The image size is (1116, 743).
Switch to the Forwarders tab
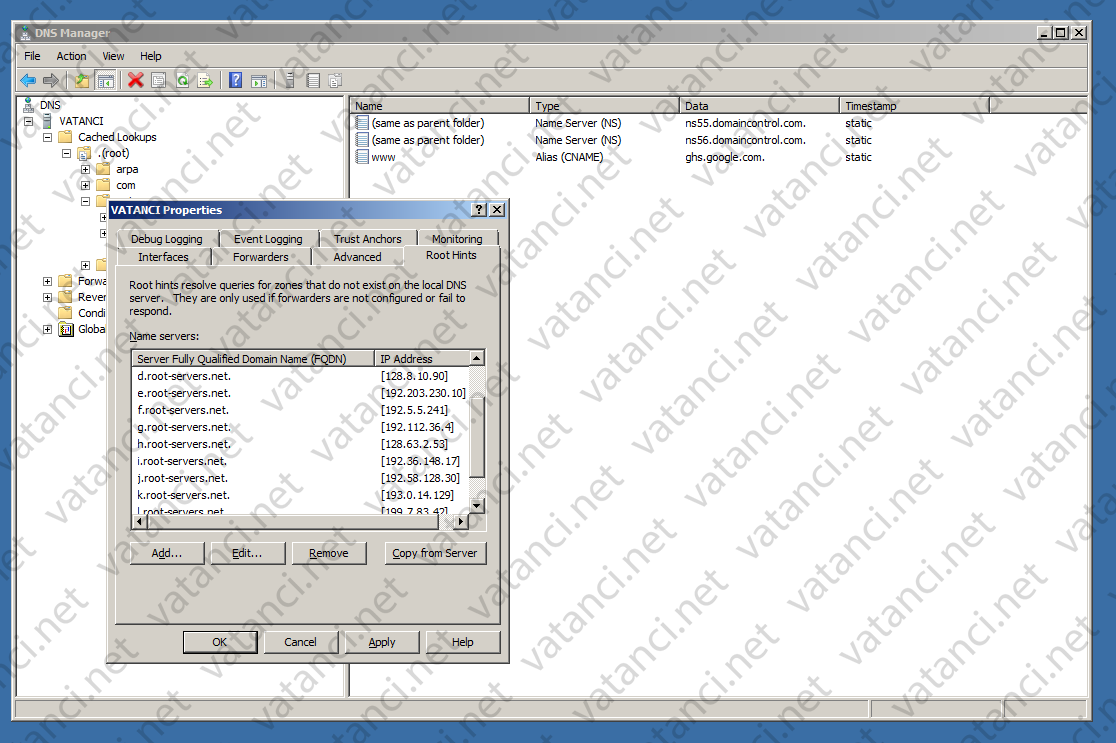coord(260,256)
